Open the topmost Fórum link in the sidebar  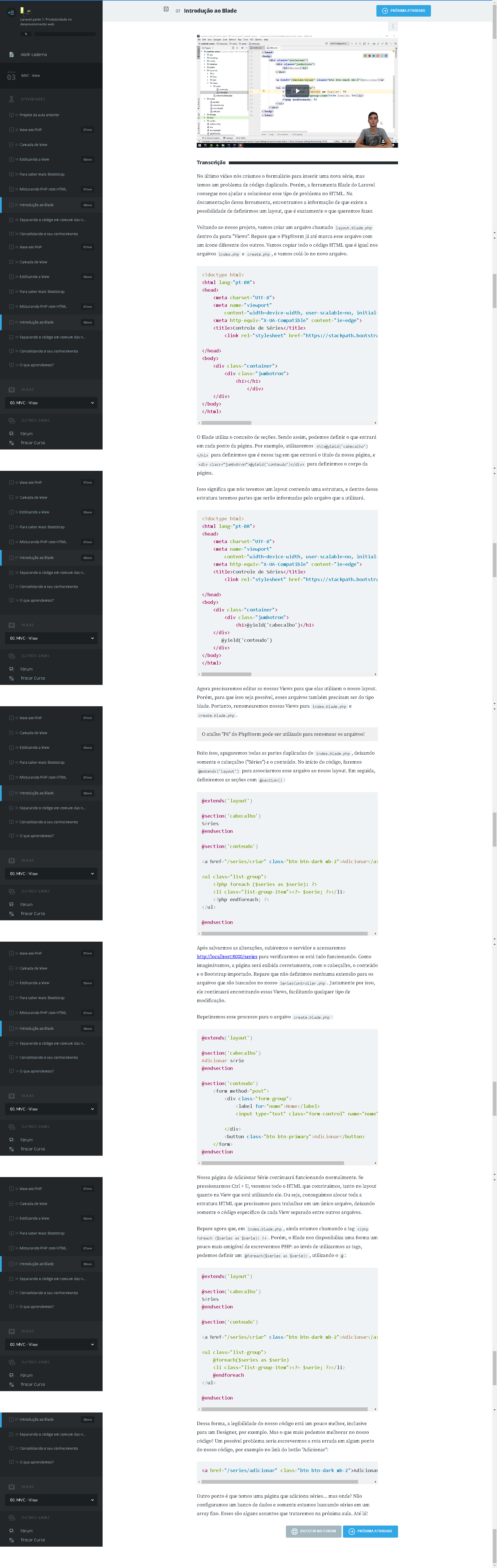pos(26,434)
